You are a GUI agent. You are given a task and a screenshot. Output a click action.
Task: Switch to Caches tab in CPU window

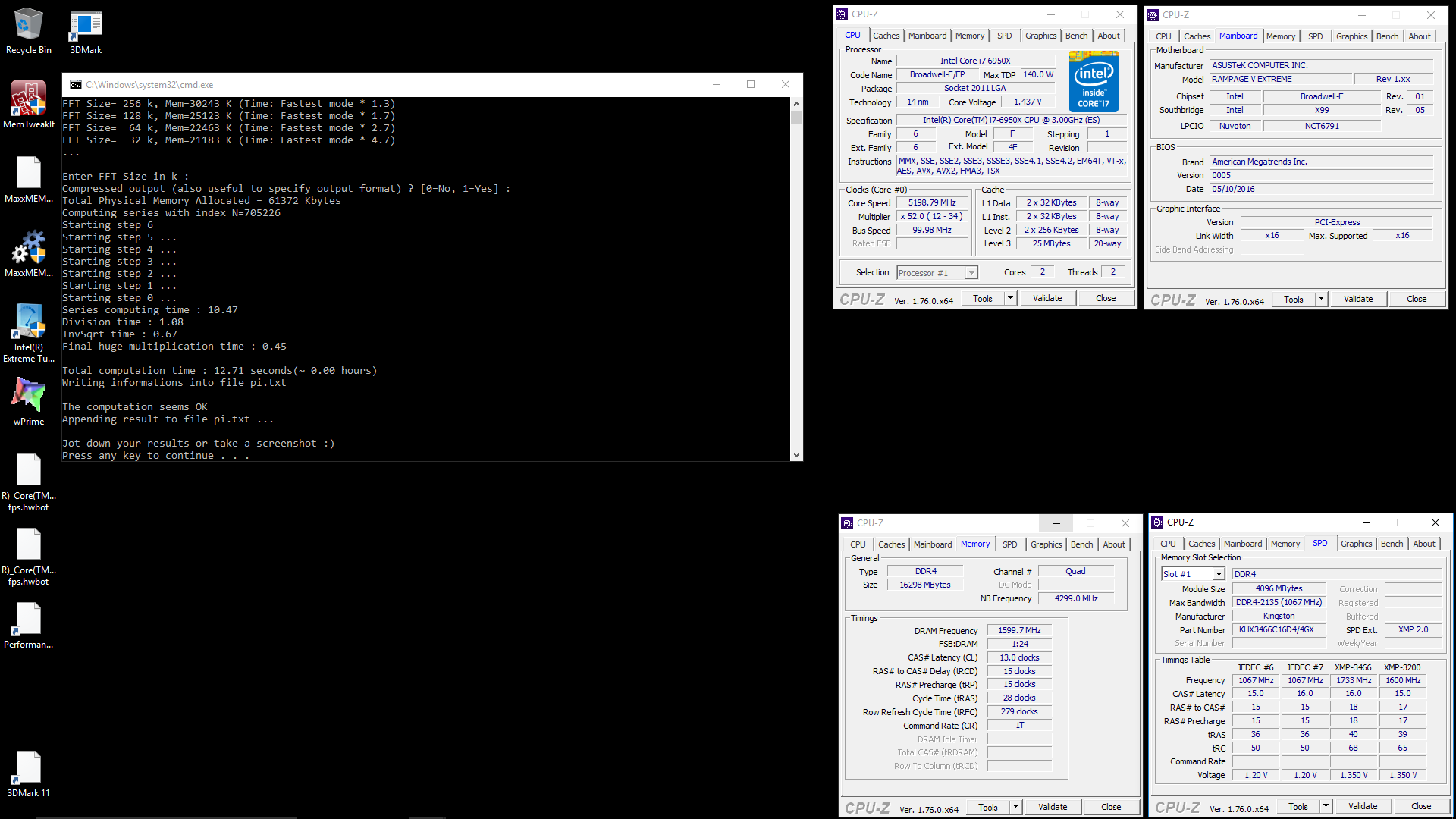886,36
